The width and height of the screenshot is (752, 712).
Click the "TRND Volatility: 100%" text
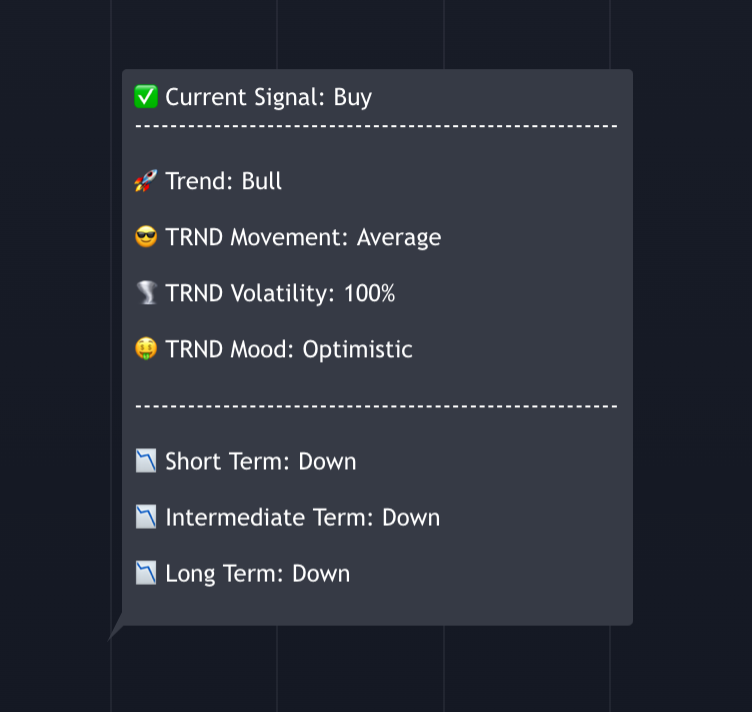click(280, 293)
